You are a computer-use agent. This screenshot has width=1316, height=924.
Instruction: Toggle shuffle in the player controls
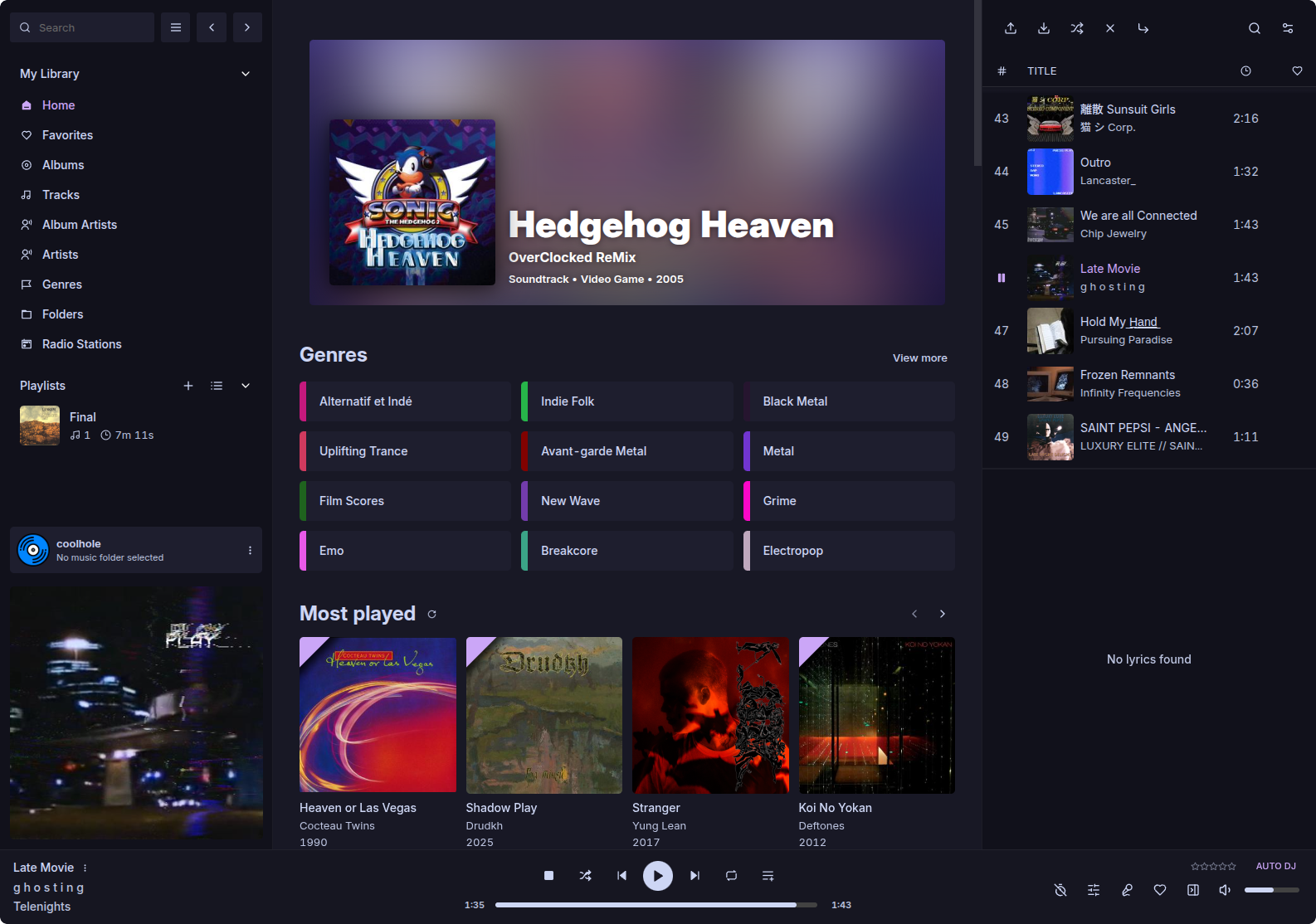pyautogui.click(x=585, y=876)
